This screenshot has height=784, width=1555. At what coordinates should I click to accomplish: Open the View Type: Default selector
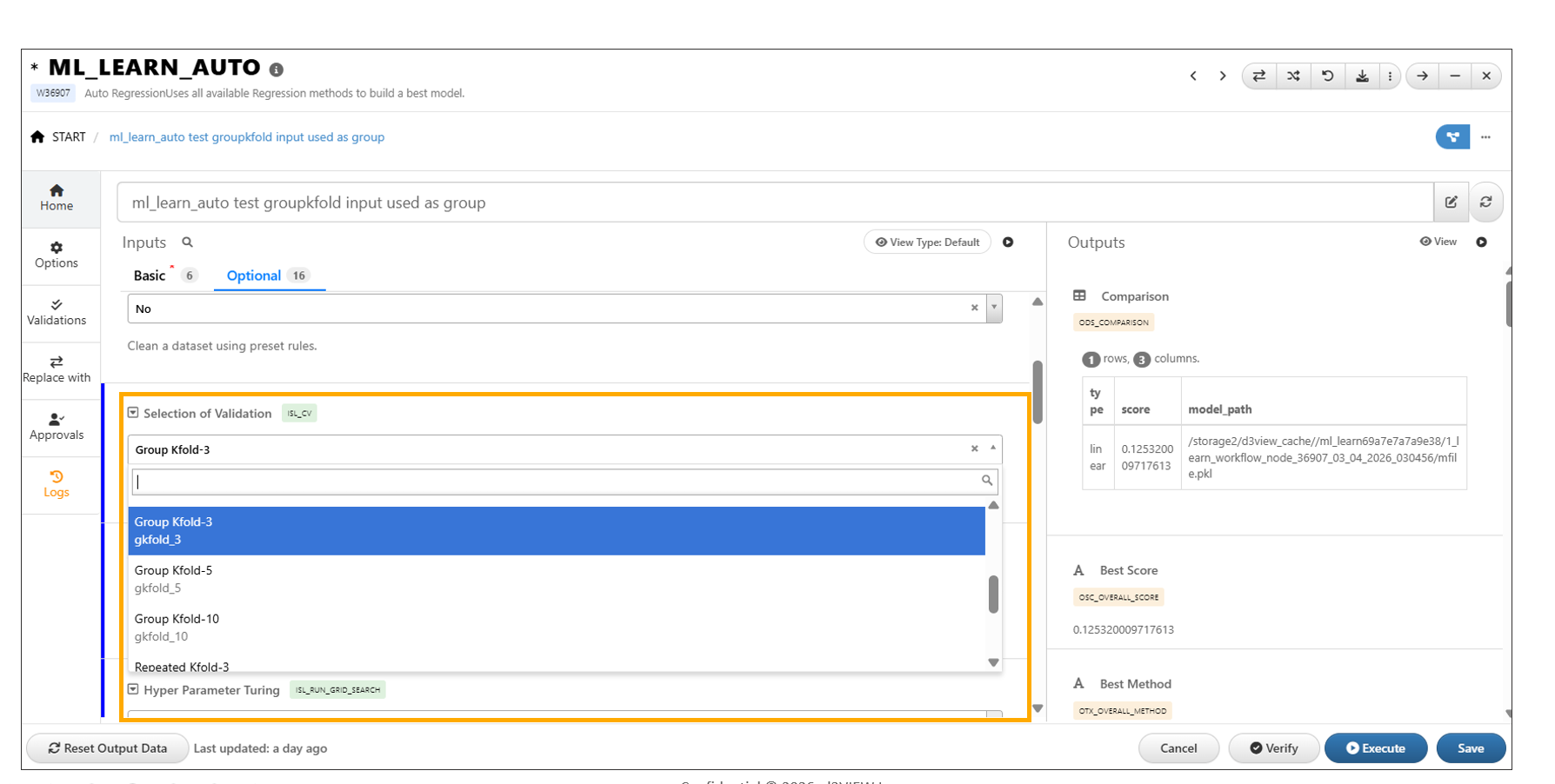[927, 243]
